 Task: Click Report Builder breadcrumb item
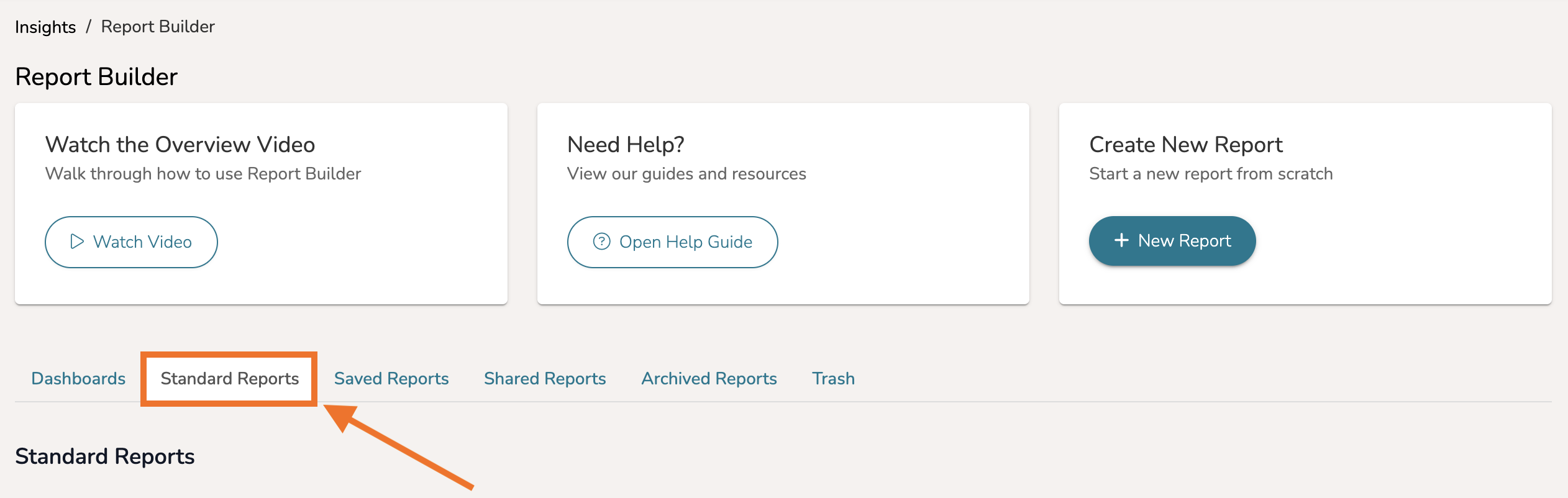[158, 27]
